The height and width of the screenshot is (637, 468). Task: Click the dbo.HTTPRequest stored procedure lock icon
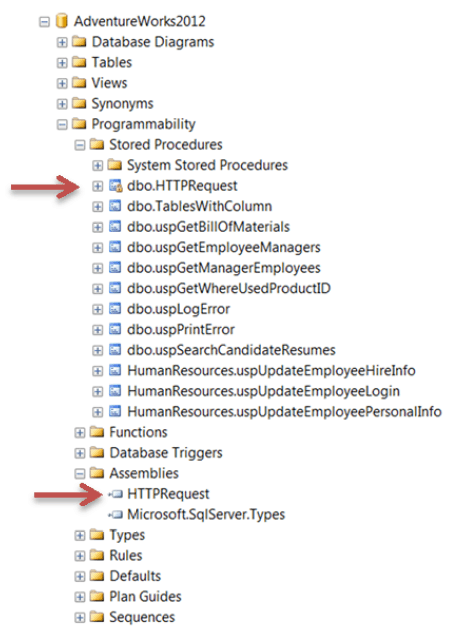pyautogui.click(x=115, y=186)
